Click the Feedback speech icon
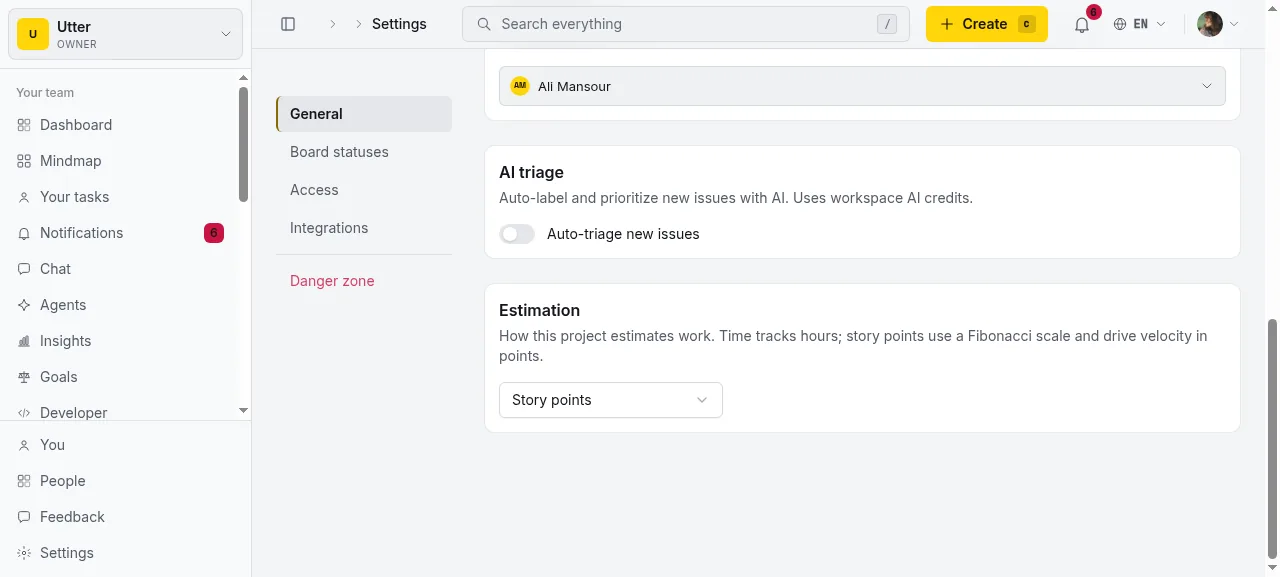Viewport: 1280px width, 577px height. (24, 517)
